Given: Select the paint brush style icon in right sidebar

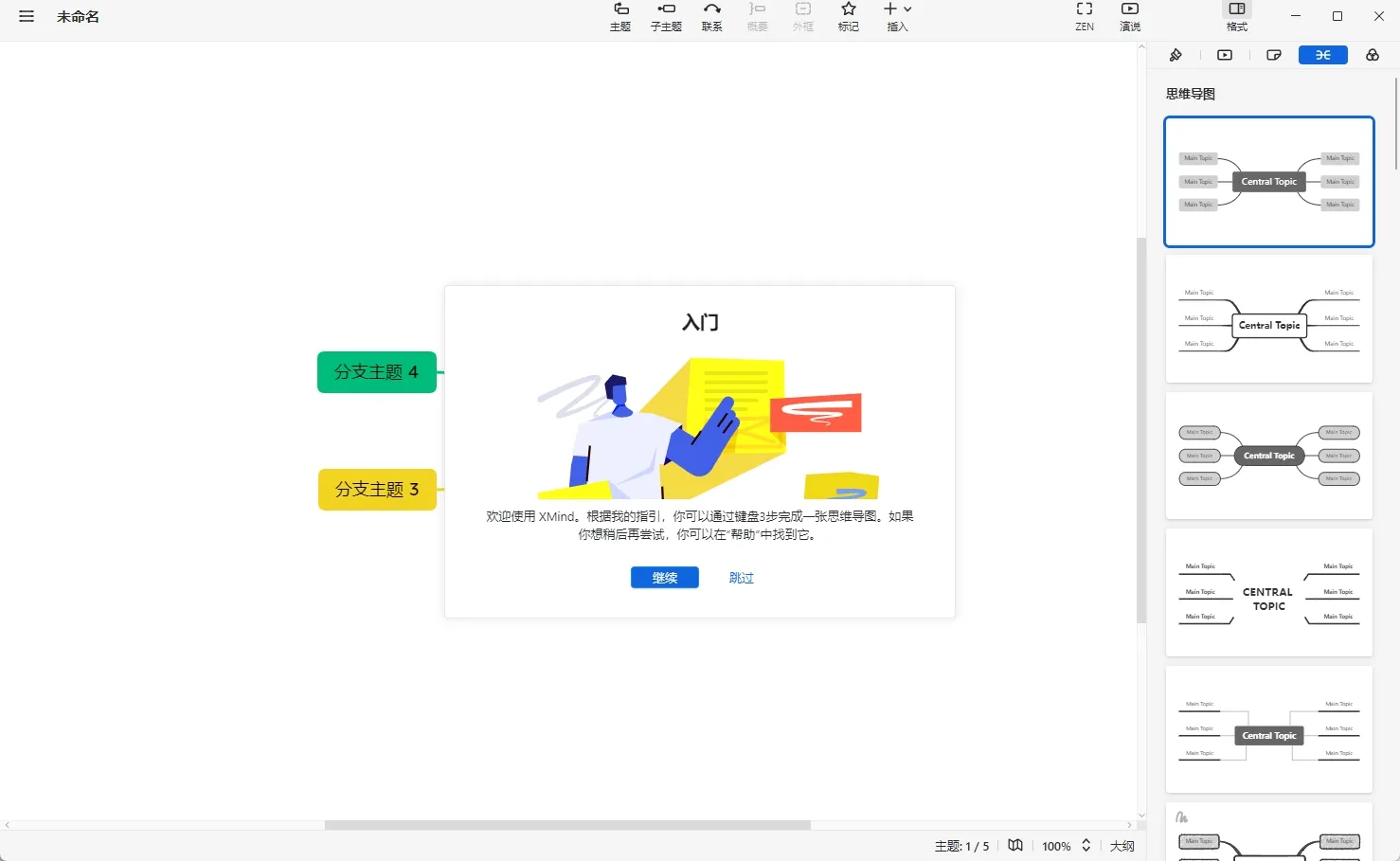Looking at the screenshot, I should click(x=1176, y=55).
